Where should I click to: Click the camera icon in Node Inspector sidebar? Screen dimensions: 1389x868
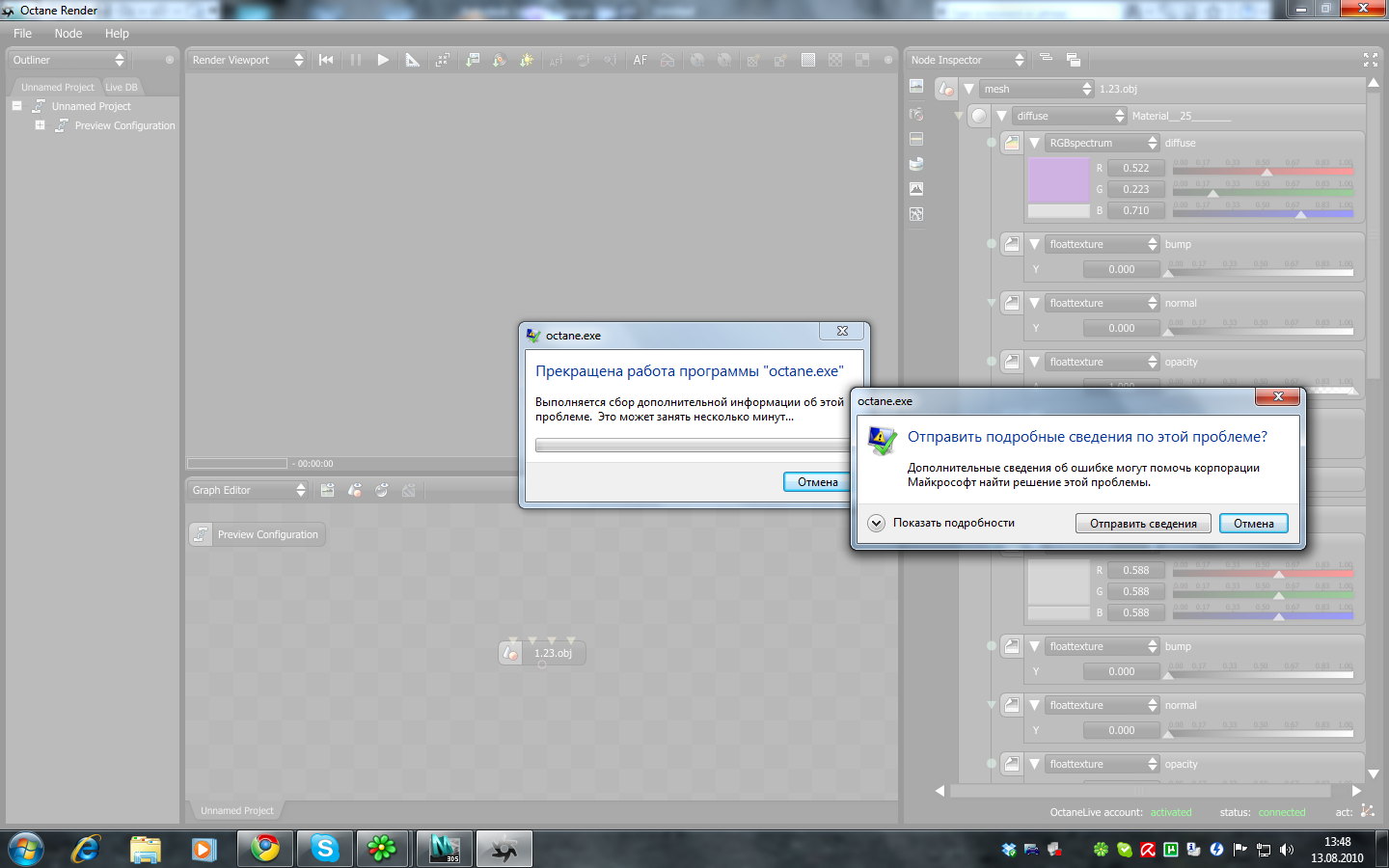pyautogui.click(x=916, y=114)
